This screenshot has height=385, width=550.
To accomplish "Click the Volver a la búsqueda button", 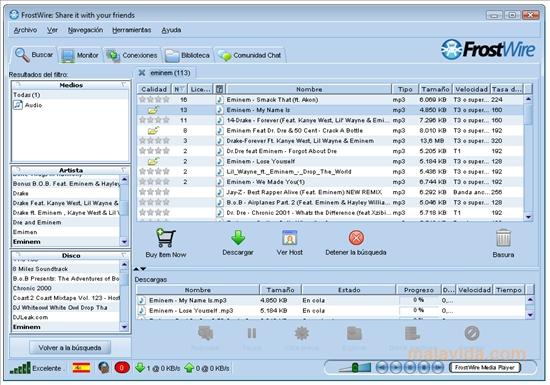I will coord(70,348).
